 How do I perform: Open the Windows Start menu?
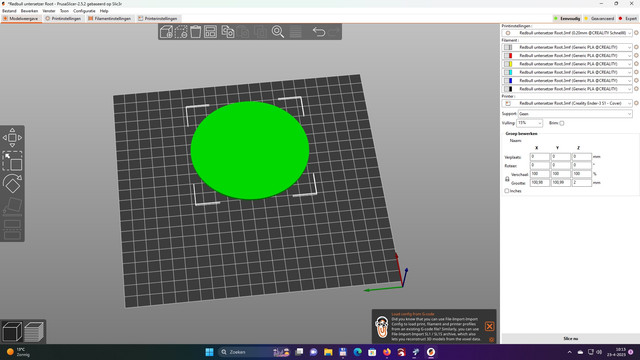[x=209, y=352]
